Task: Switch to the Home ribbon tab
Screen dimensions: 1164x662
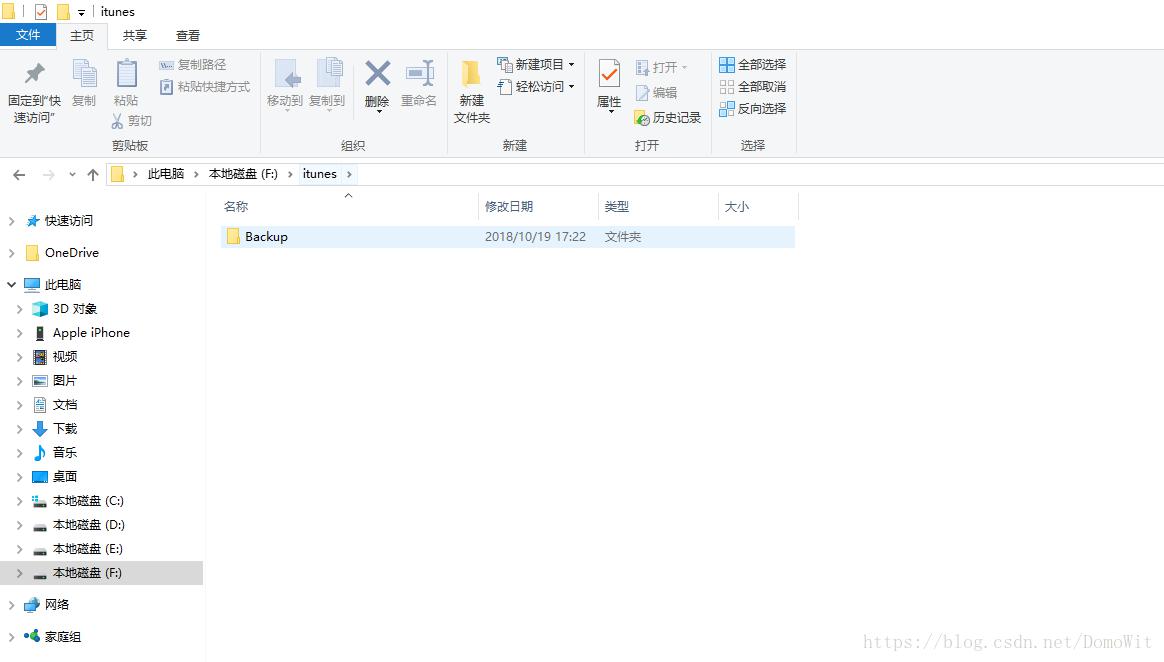Action: coord(82,36)
